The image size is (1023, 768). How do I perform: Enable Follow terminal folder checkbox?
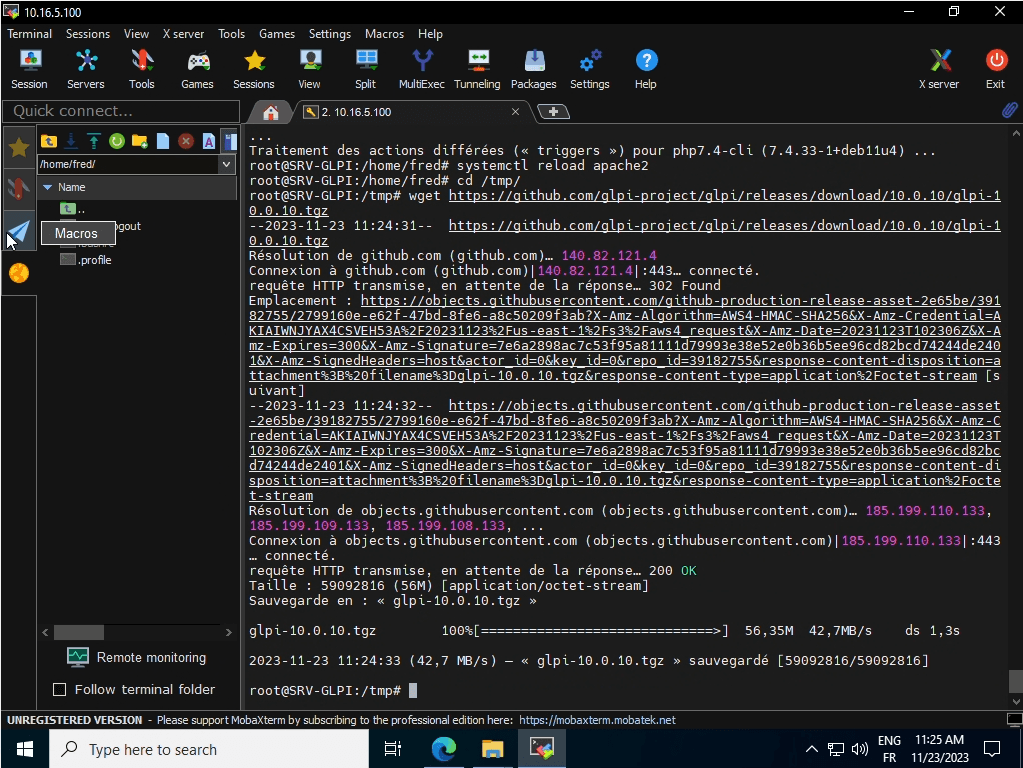coord(59,689)
